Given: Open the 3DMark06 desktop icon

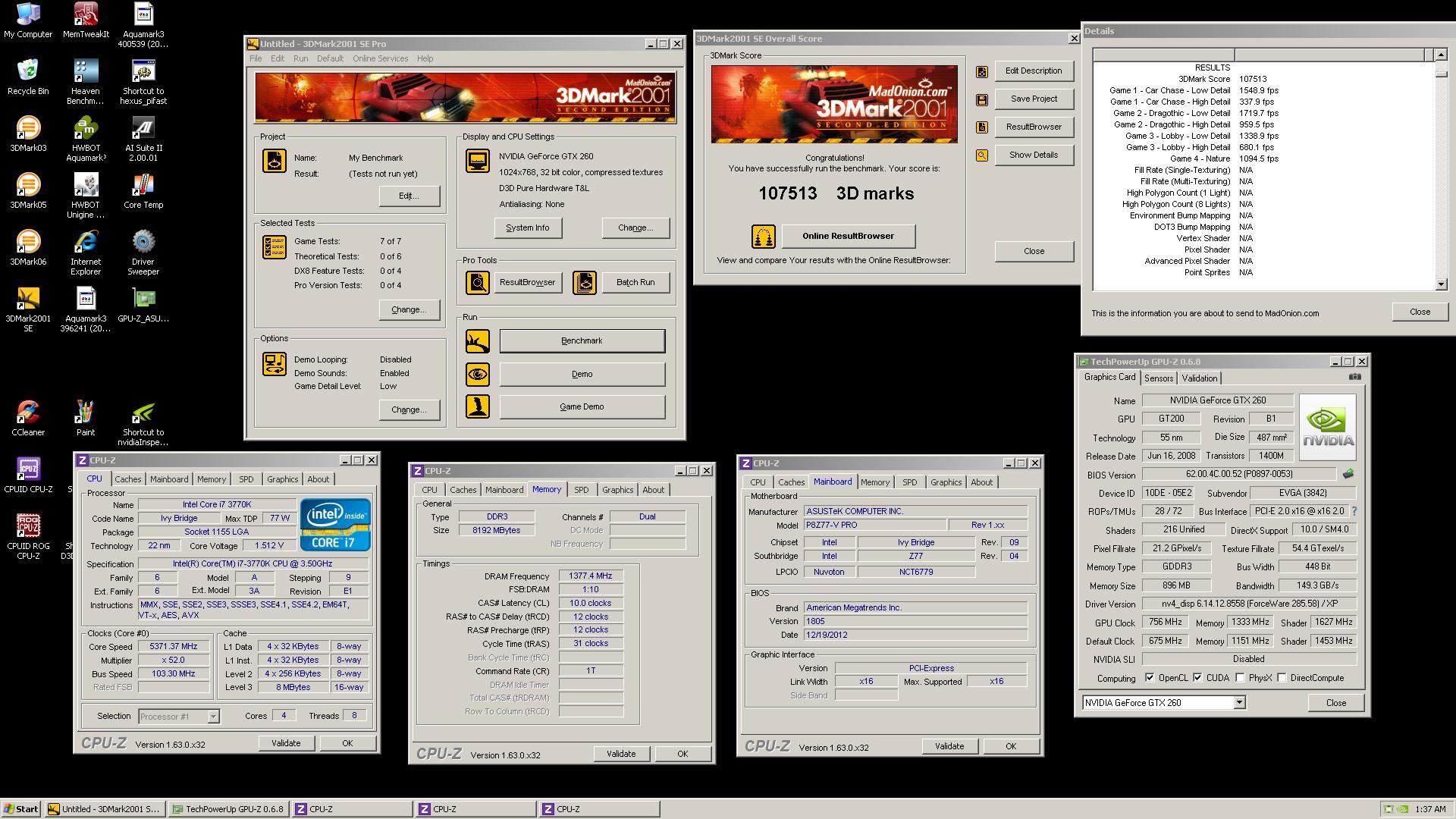Looking at the screenshot, I should 28,248.
